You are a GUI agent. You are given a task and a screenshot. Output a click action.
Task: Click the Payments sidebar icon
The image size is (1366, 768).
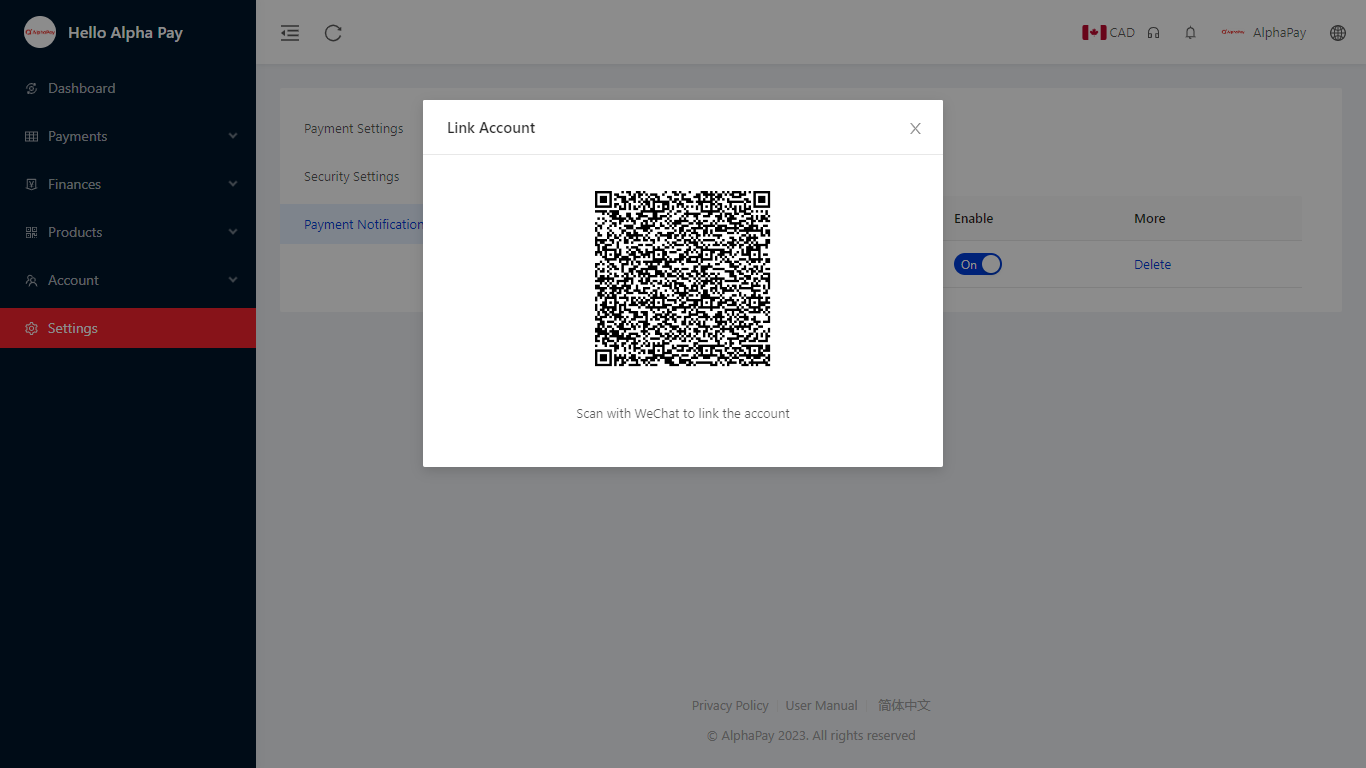pyautogui.click(x=31, y=137)
